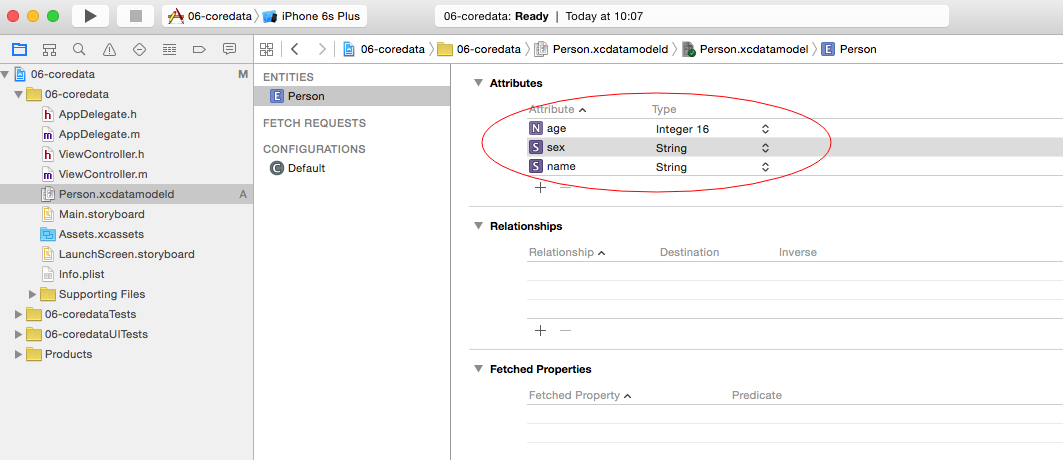Open the Project navigator folder icon

pos(20,49)
